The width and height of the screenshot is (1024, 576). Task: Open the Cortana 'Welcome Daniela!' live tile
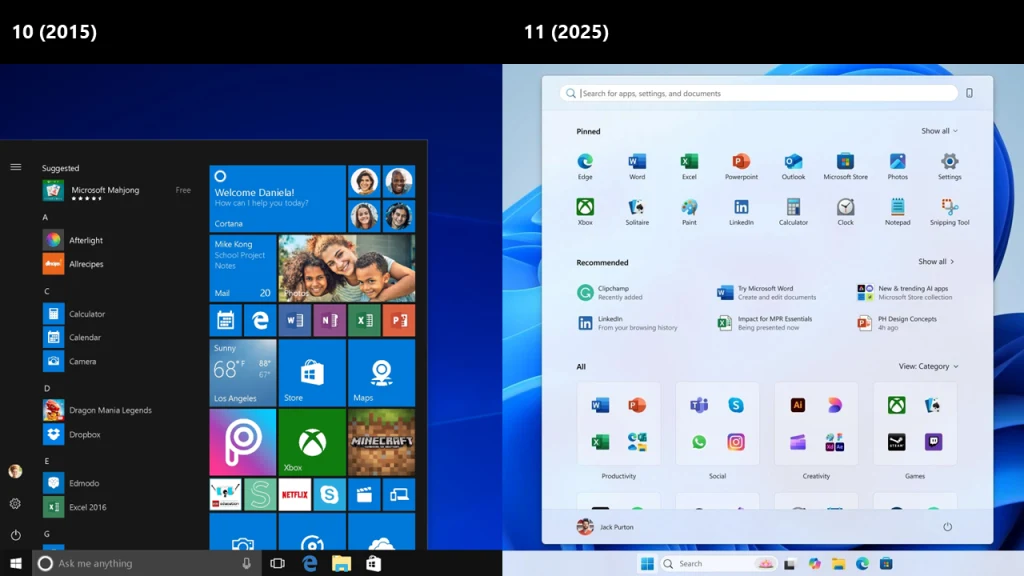click(x=278, y=199)
